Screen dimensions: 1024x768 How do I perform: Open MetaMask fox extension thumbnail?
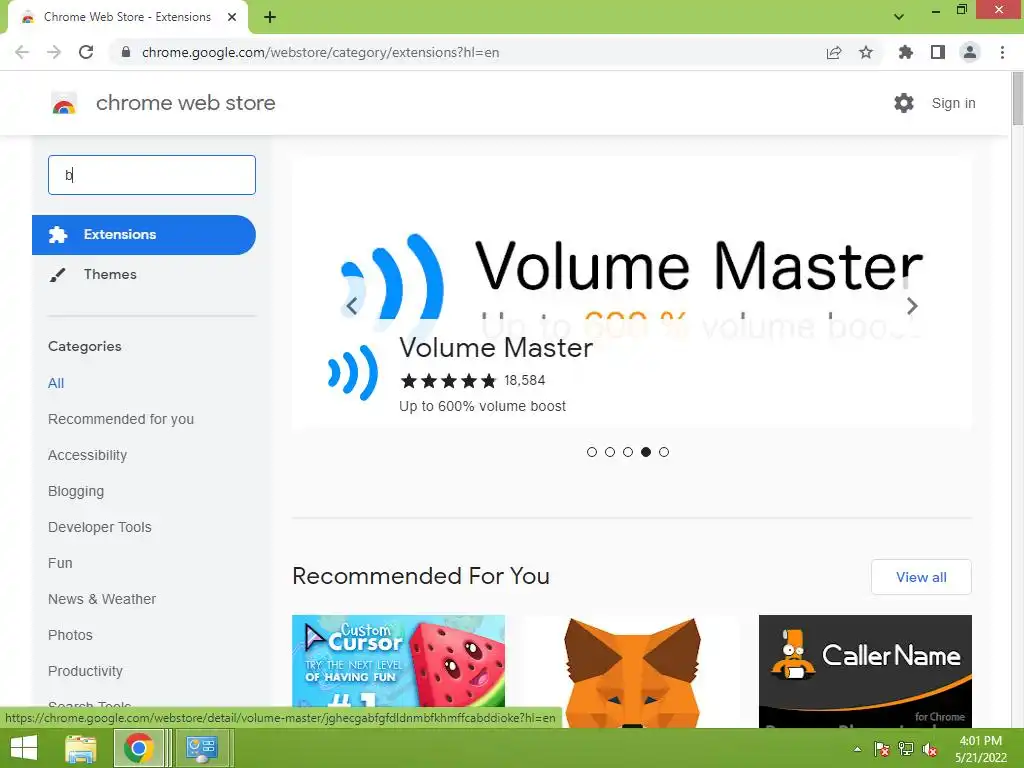coord(632,671)
